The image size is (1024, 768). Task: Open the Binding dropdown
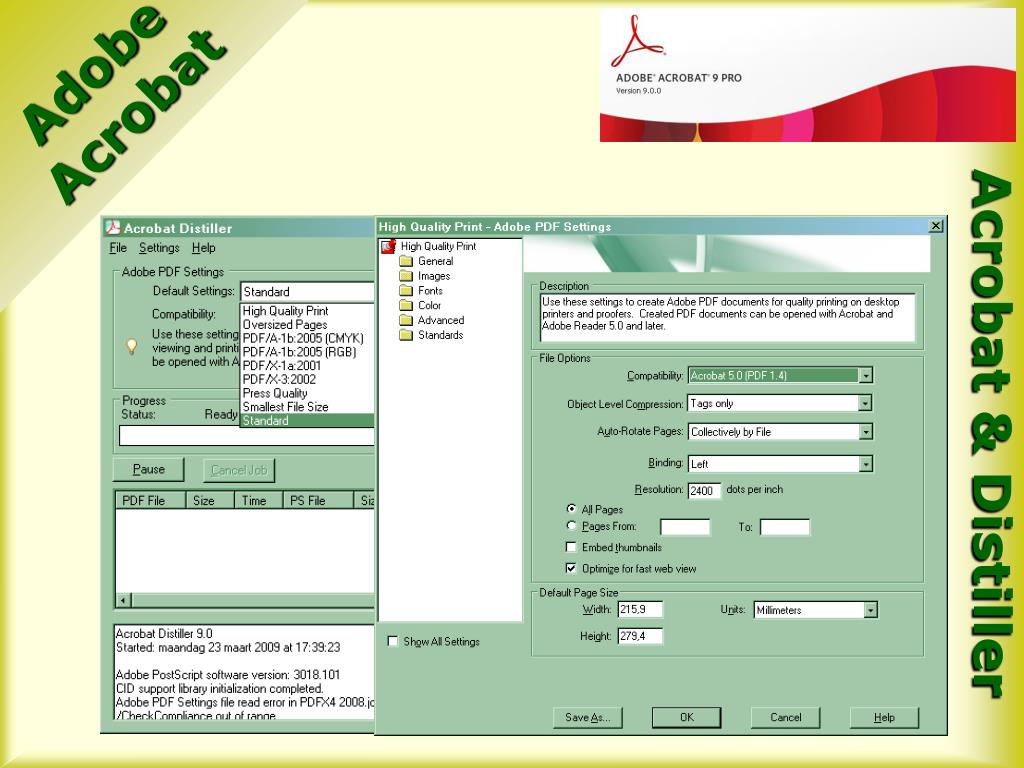pos(865,464)
